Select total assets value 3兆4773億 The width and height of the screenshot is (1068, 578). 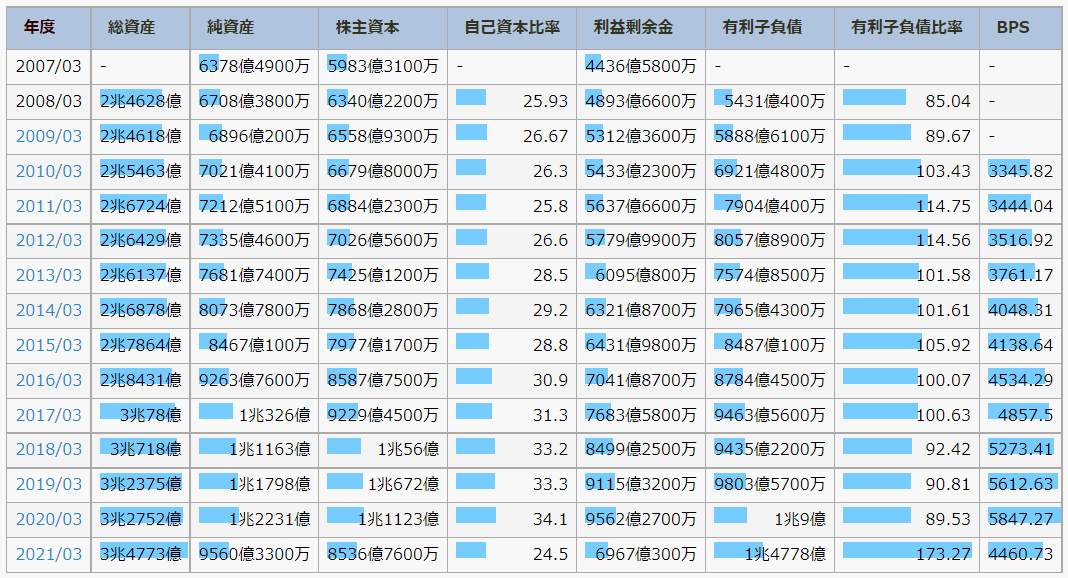click(x=141, y=554)
